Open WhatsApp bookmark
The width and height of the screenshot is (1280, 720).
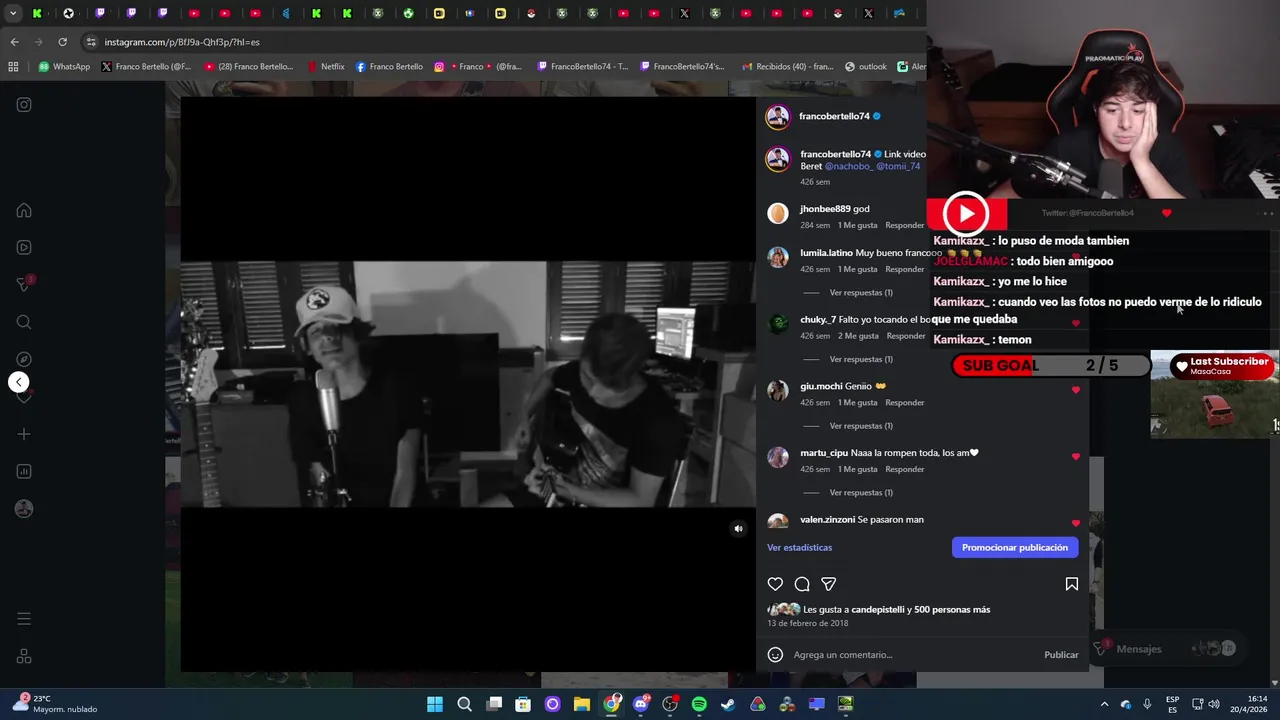[x=64, y=67]
